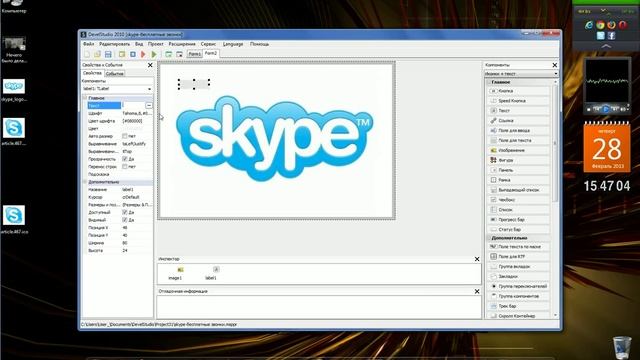Pick the Панель component

click(x=518, y=170)
